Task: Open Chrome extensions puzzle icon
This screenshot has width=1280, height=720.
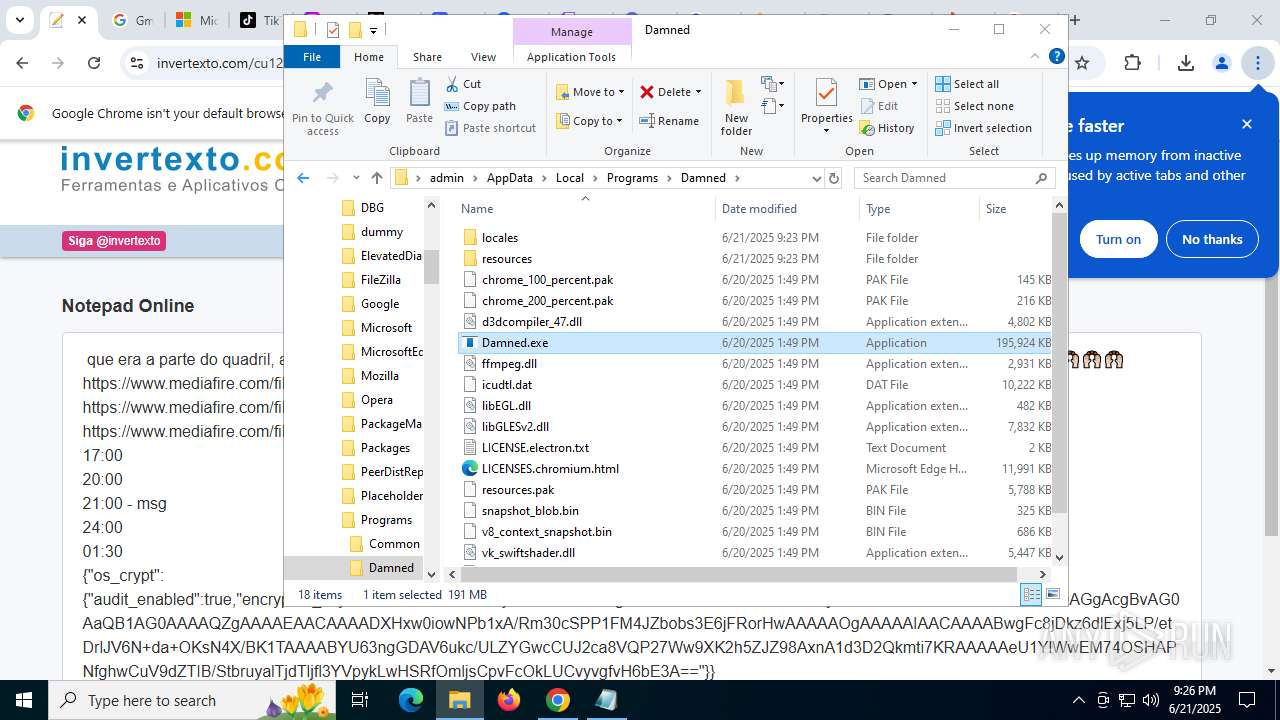Action: [1132, 63]
